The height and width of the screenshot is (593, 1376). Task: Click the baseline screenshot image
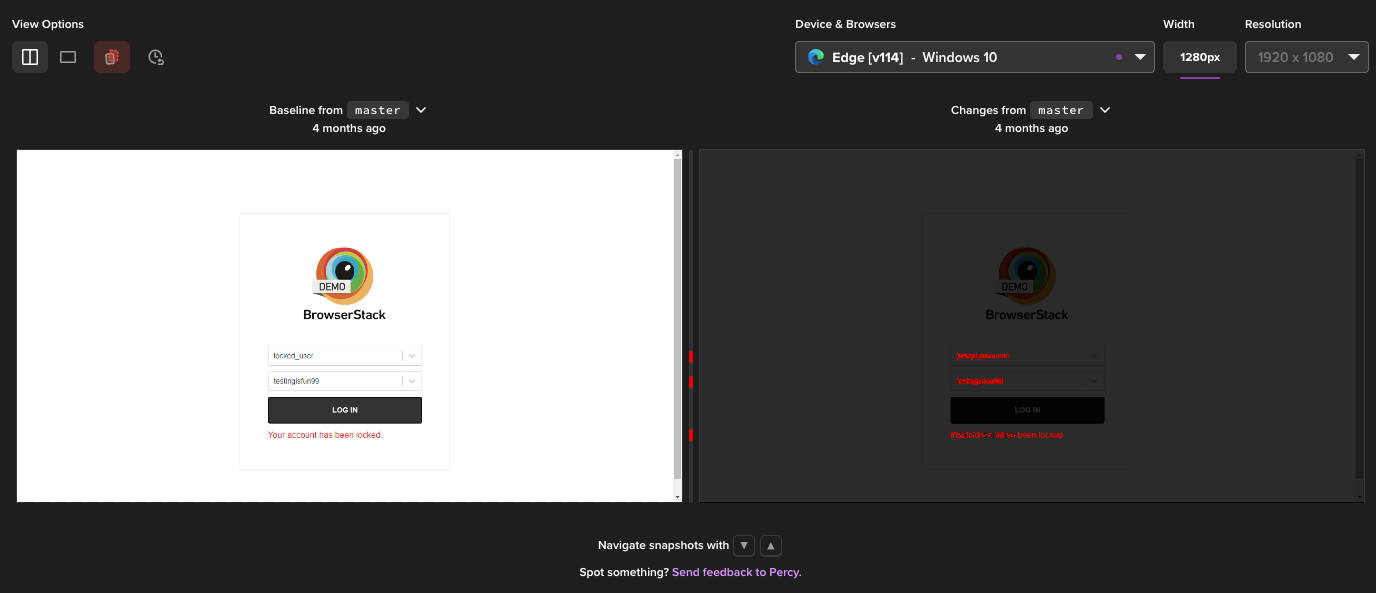point(345,325)
